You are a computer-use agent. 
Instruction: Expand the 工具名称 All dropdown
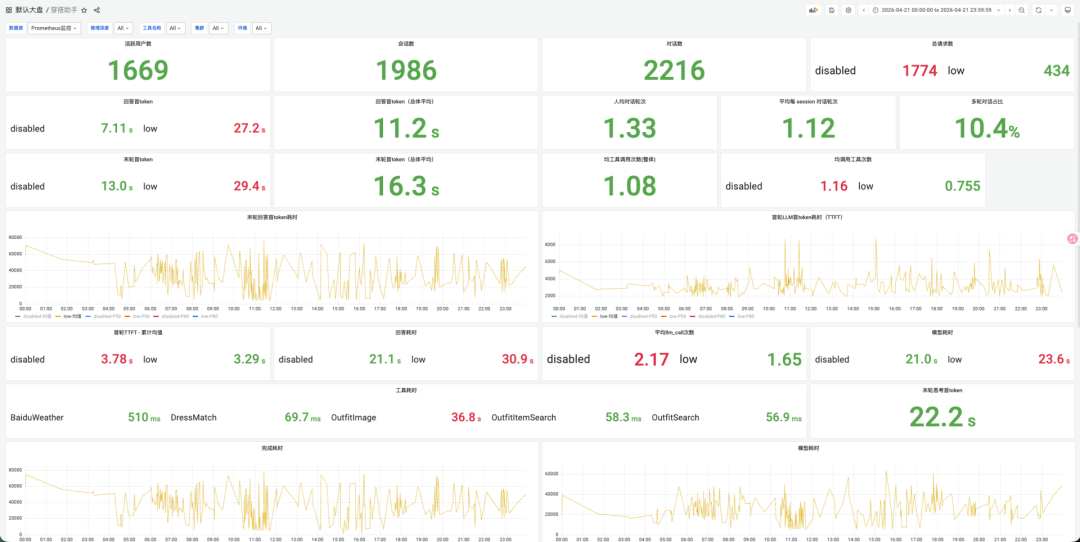click(176, 28)
